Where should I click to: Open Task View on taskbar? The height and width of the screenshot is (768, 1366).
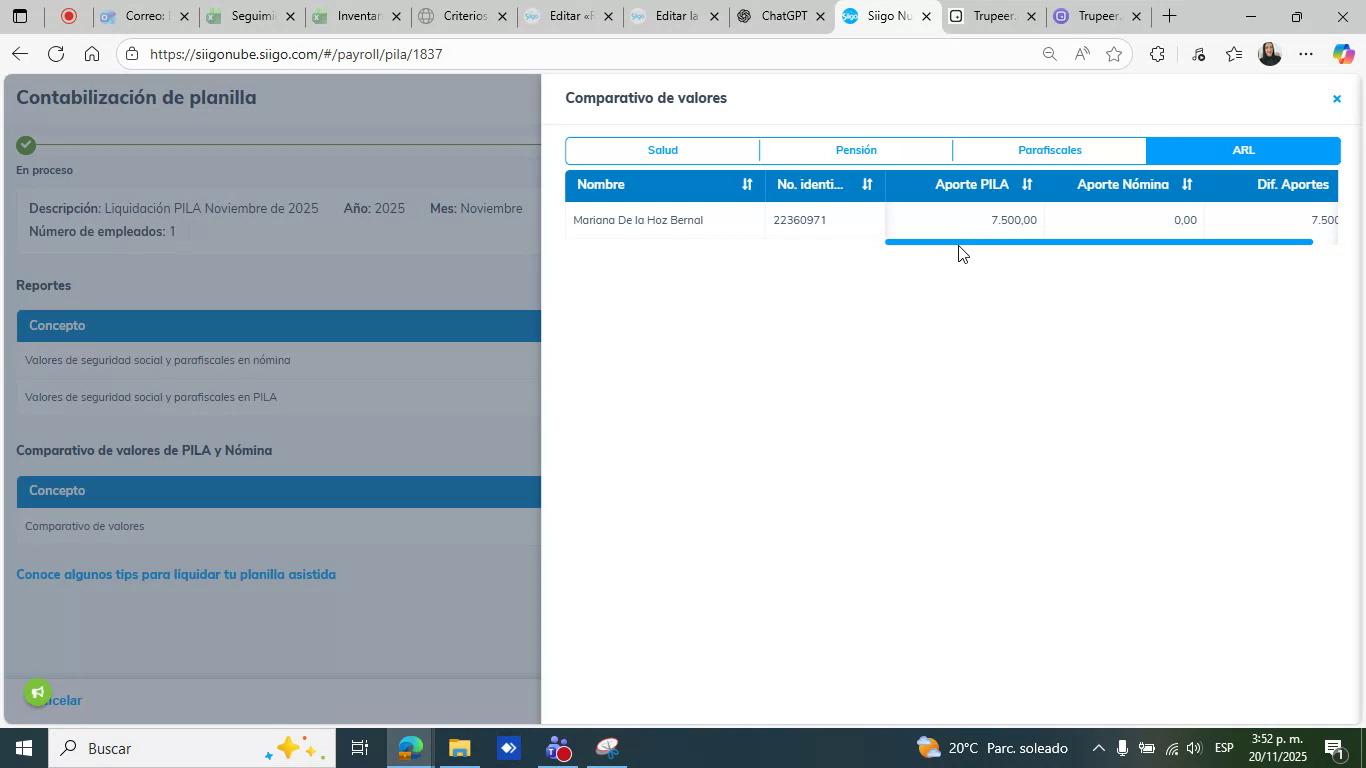[360, 748]
